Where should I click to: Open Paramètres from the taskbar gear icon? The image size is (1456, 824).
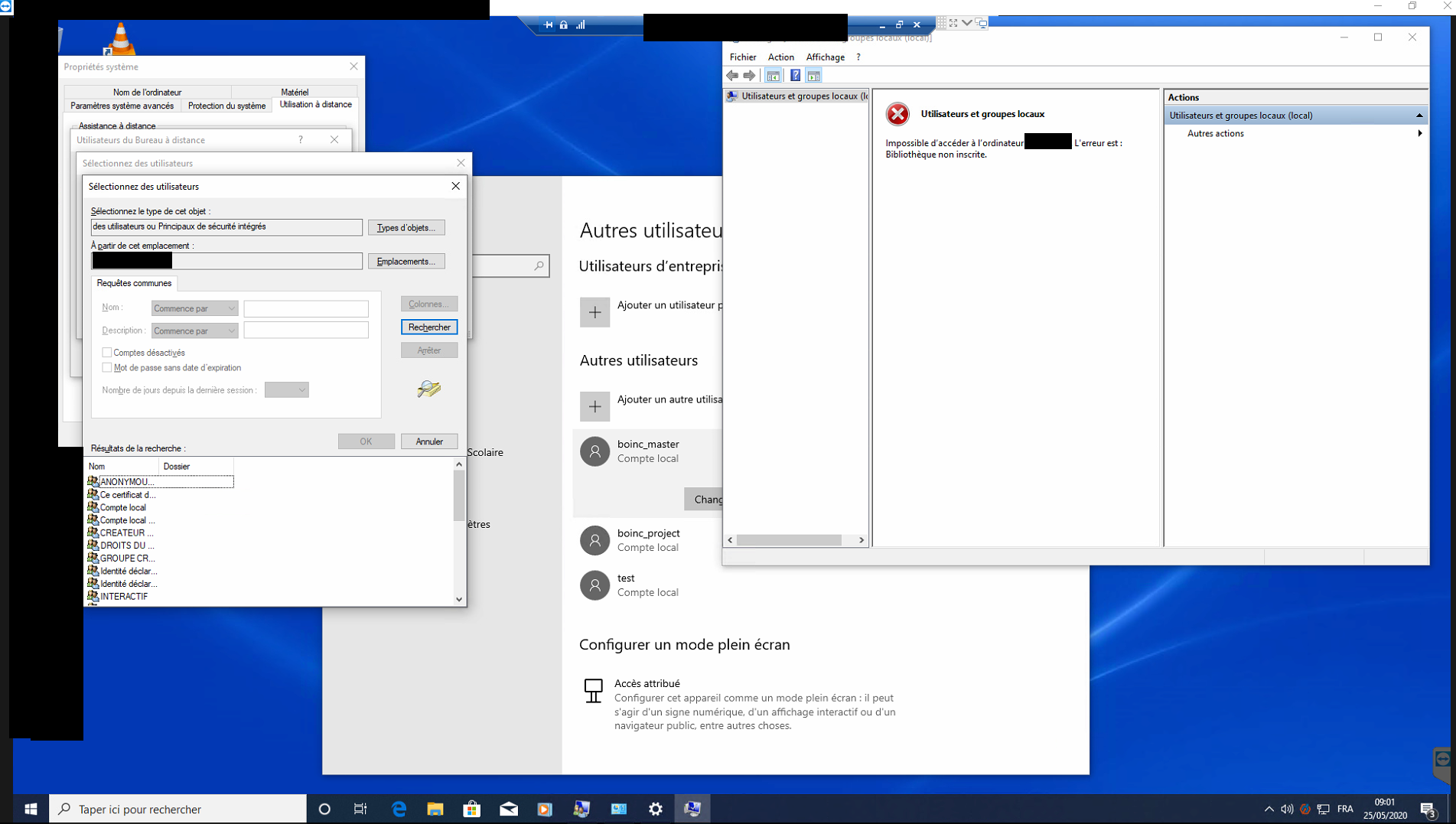click(x=656, y=808)
